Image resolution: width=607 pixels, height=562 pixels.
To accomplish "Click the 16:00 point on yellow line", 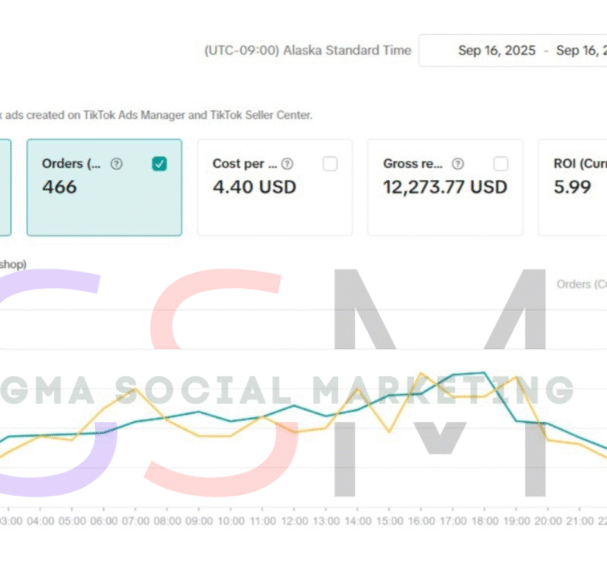I will [x=422, y=374].
